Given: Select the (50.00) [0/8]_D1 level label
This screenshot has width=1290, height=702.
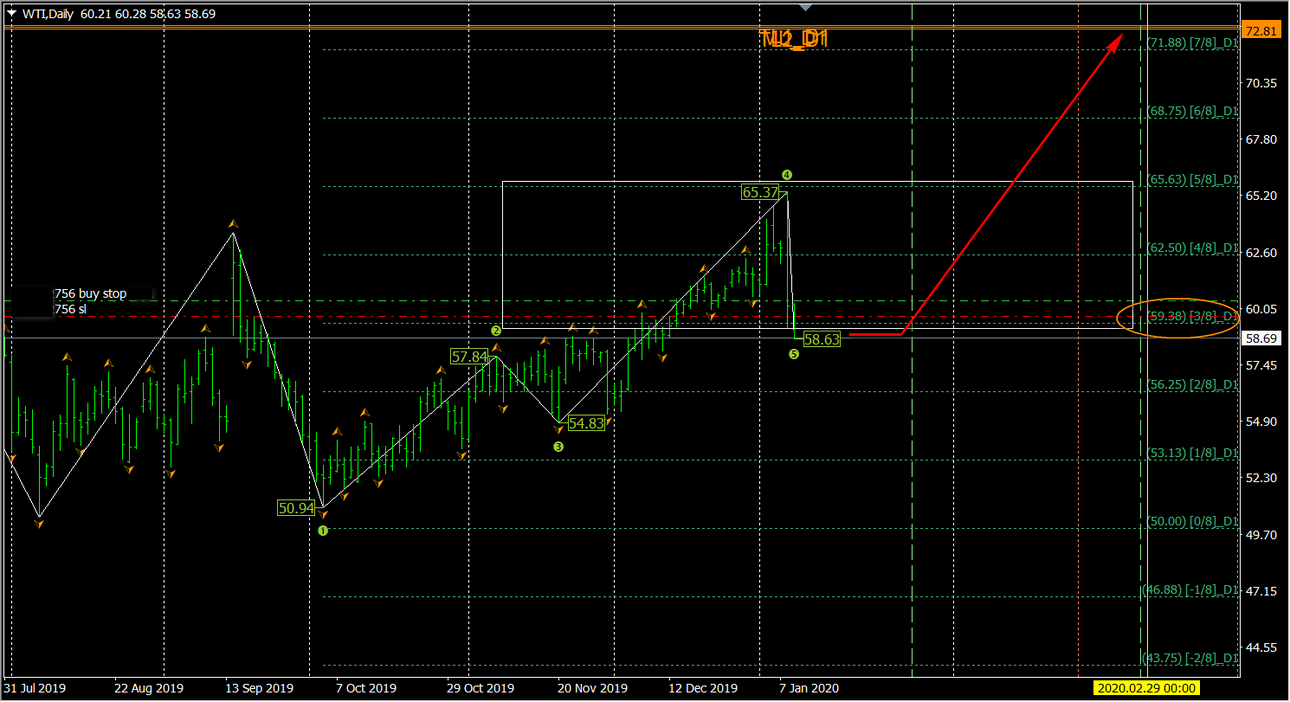Looking at the screenshot, I should pos(1193,521).
